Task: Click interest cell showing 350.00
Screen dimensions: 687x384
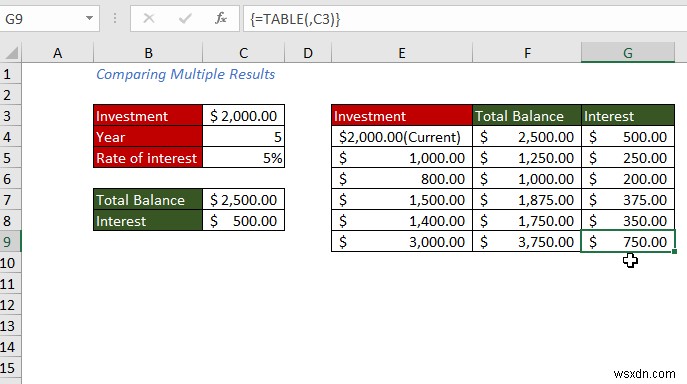Action: (x=628, y=221)
